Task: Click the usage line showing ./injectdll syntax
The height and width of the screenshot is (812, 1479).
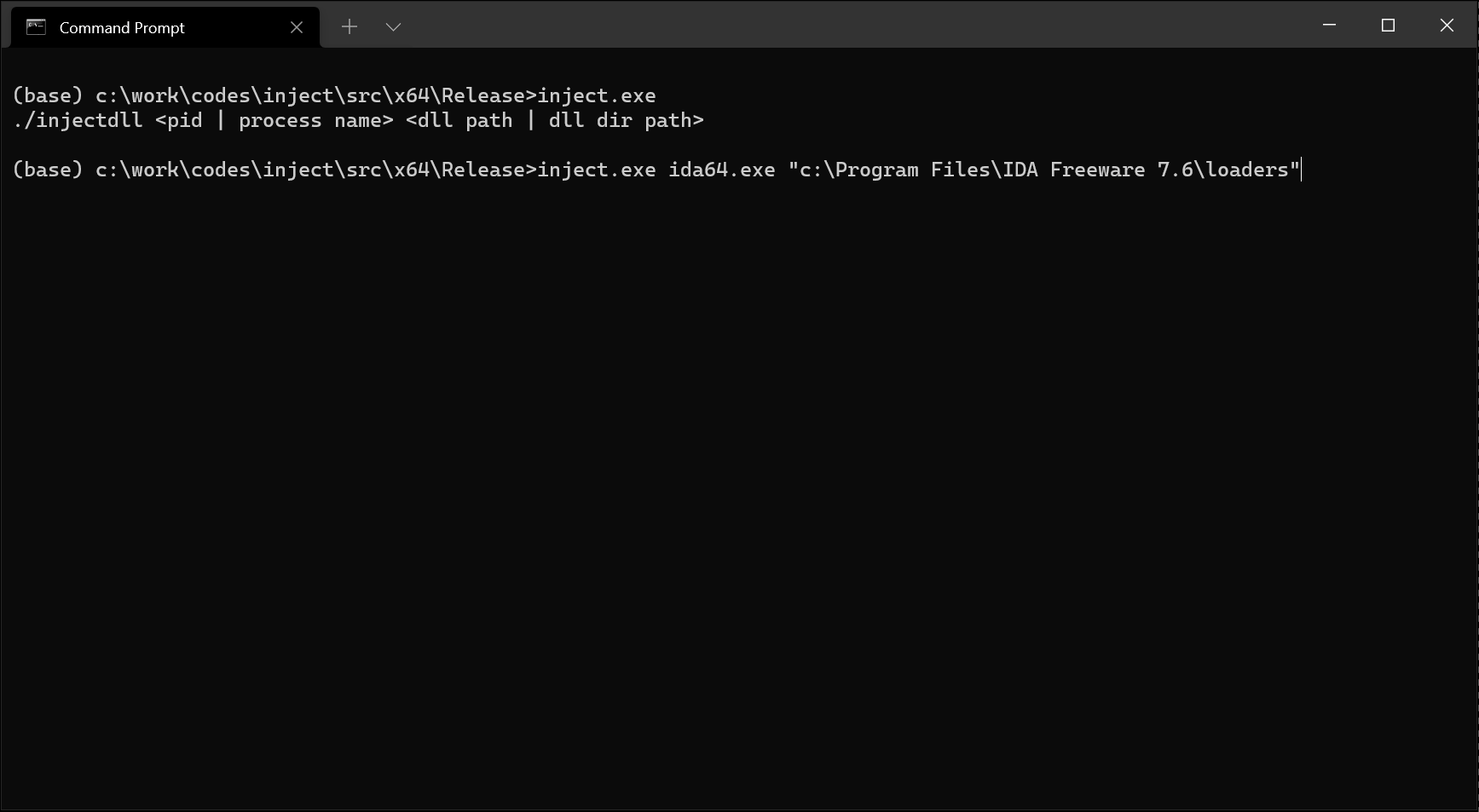Action: pos(358,120)
